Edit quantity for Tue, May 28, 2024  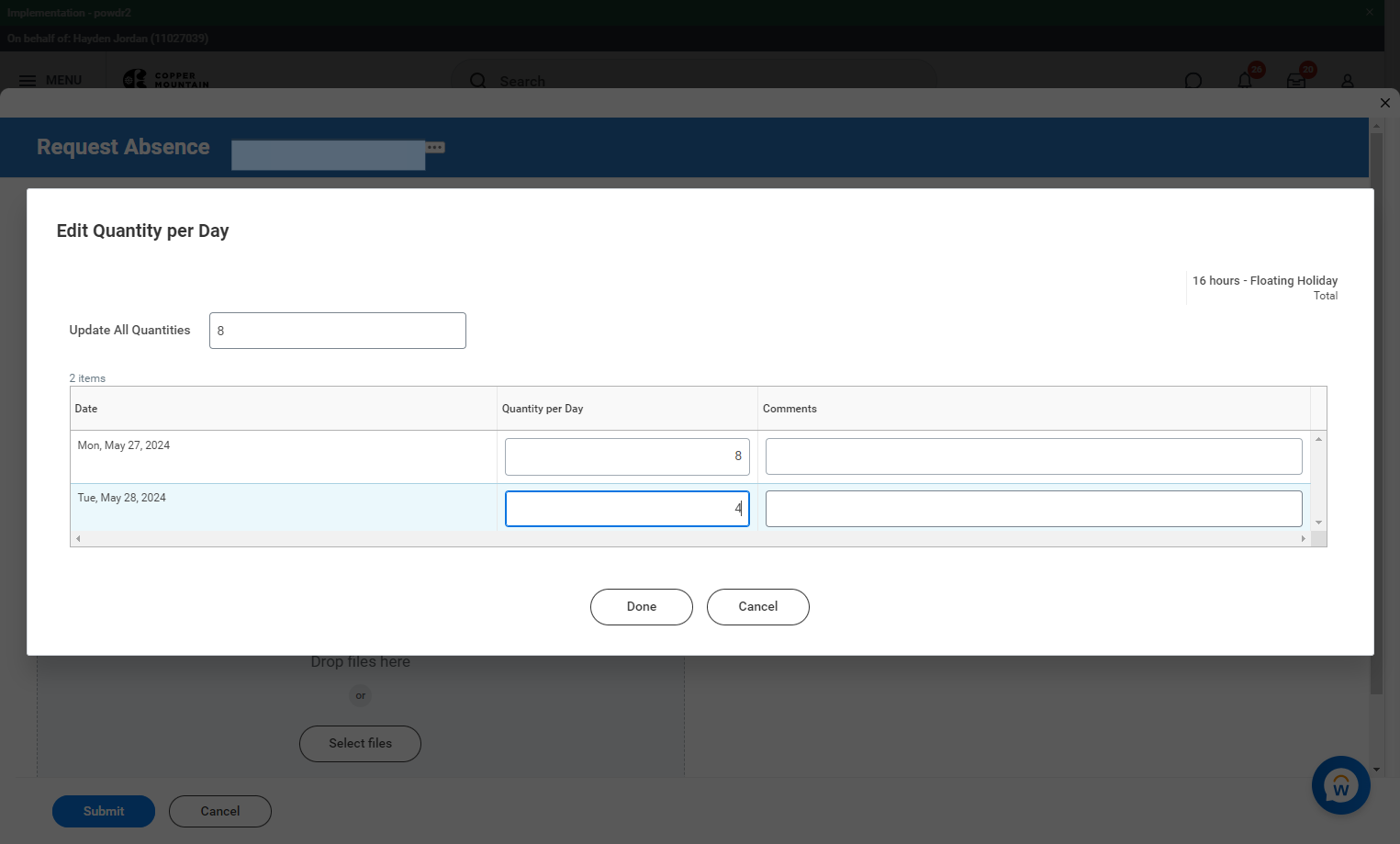point(627,509)
